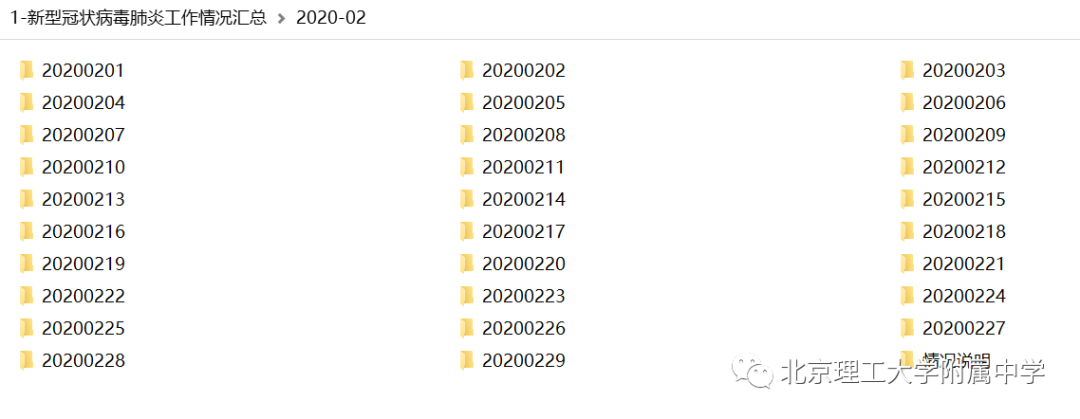Select the folder named 20200224
Viewport: 1080px width, 419px height.
click(953, 296)
